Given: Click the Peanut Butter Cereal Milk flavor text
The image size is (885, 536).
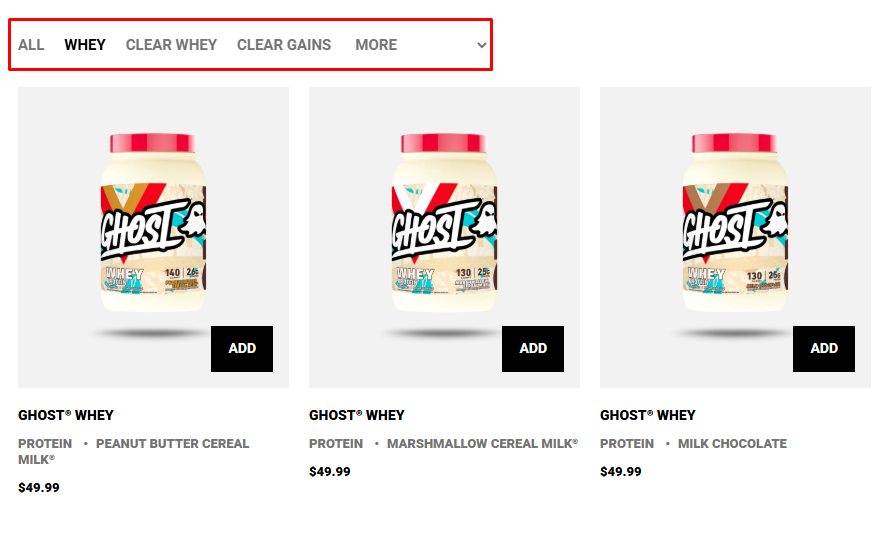Looking at the screenshot, I should 172,444.
